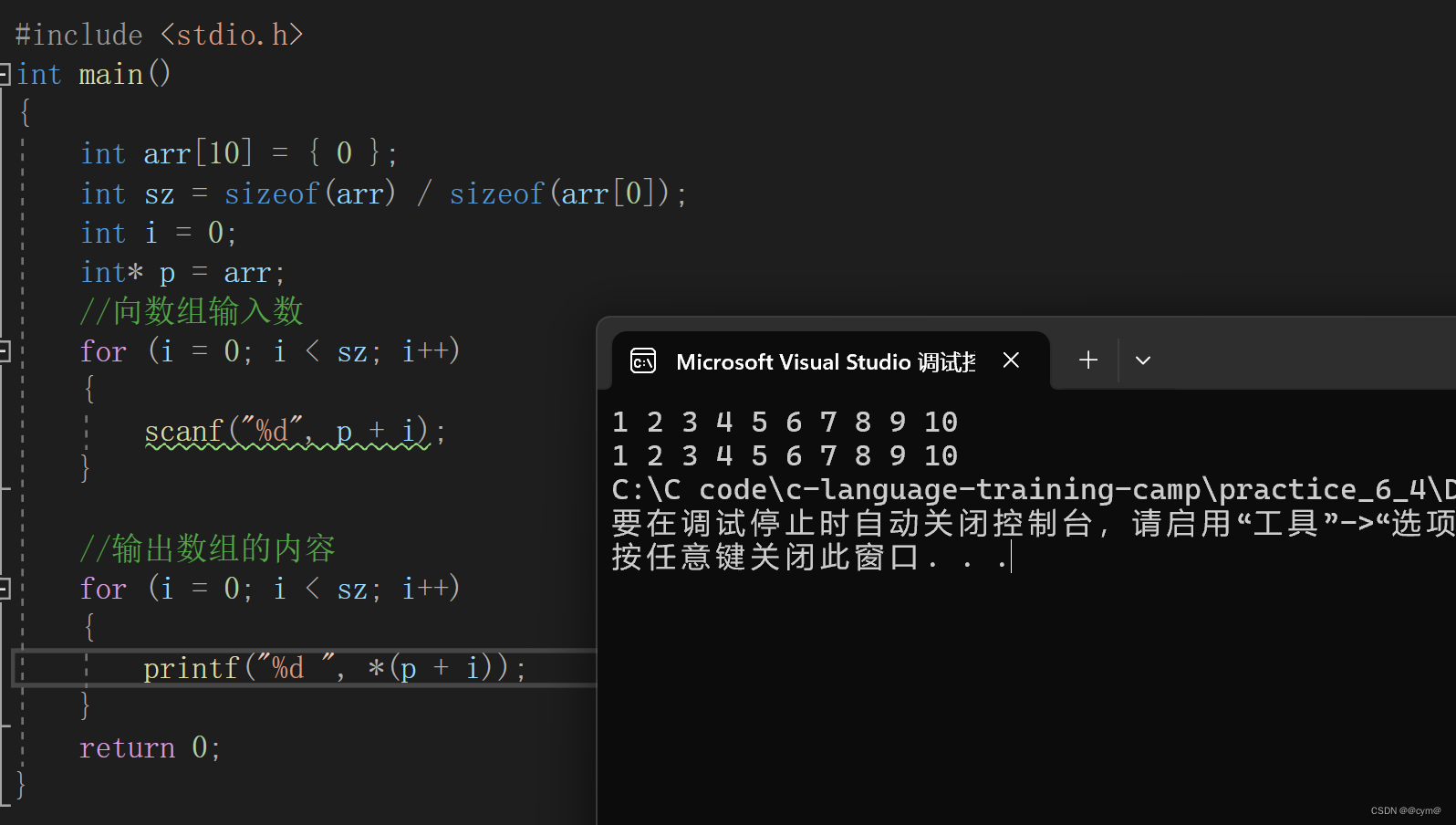
Task: Click the #include <stdio.h> line
Action: tap(159, 35)
